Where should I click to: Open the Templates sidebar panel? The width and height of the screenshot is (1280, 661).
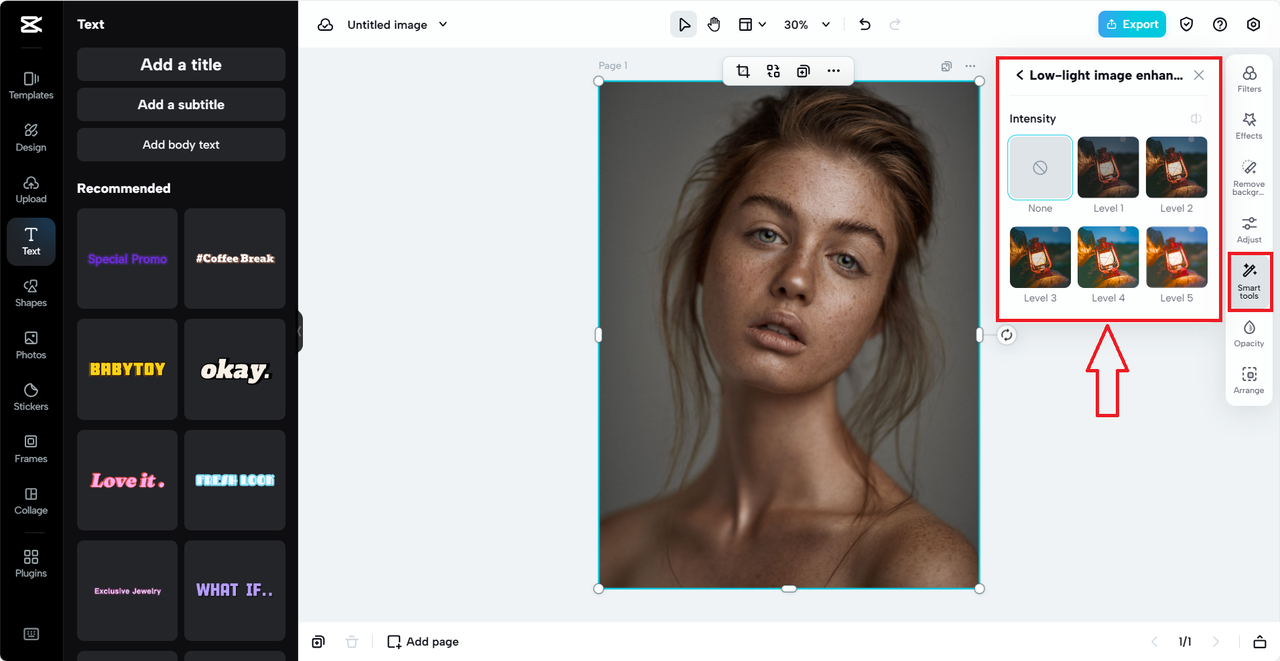click(x=31, y=85)
